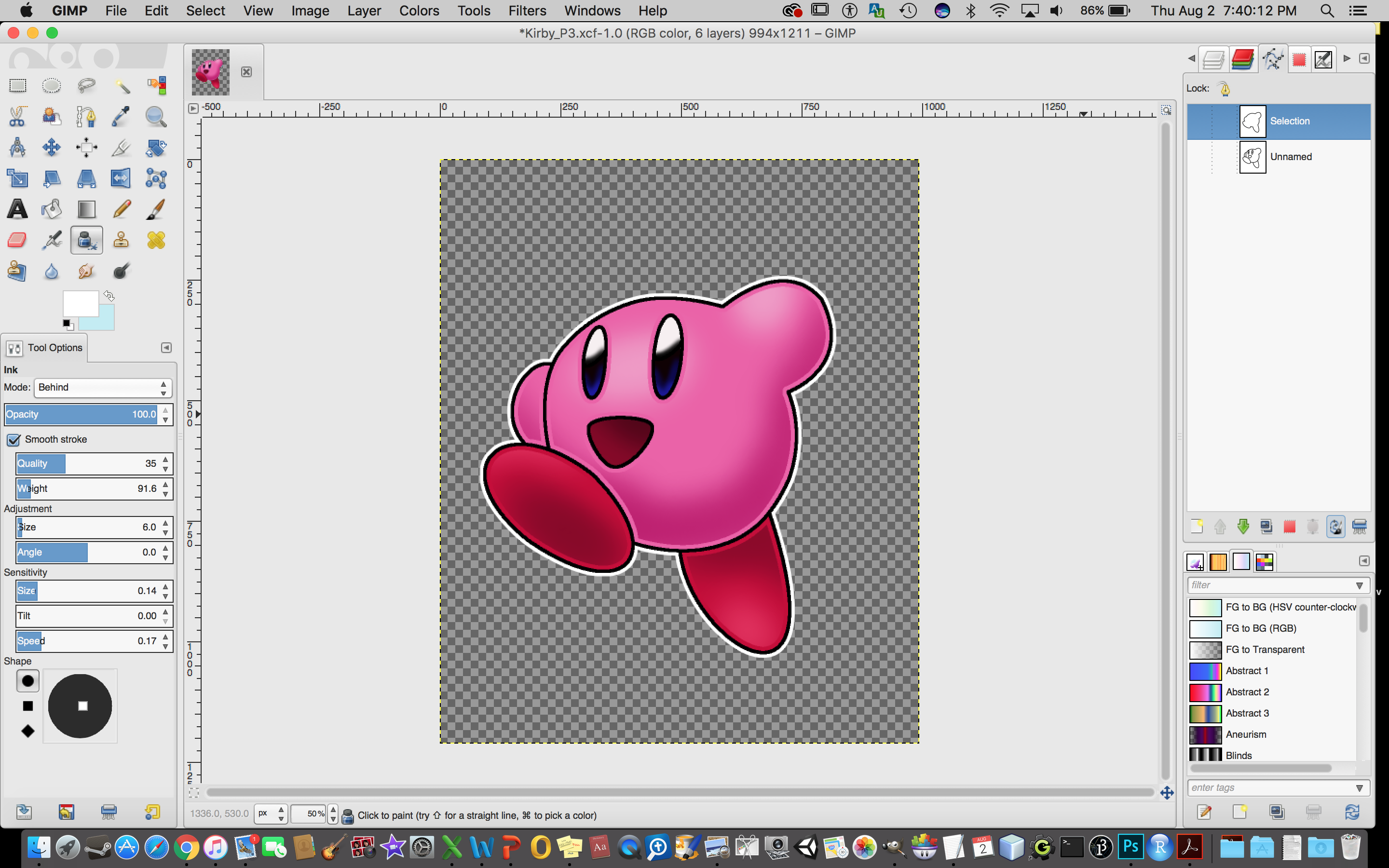Select the Ellipse Select tool

tap(52, 85)
